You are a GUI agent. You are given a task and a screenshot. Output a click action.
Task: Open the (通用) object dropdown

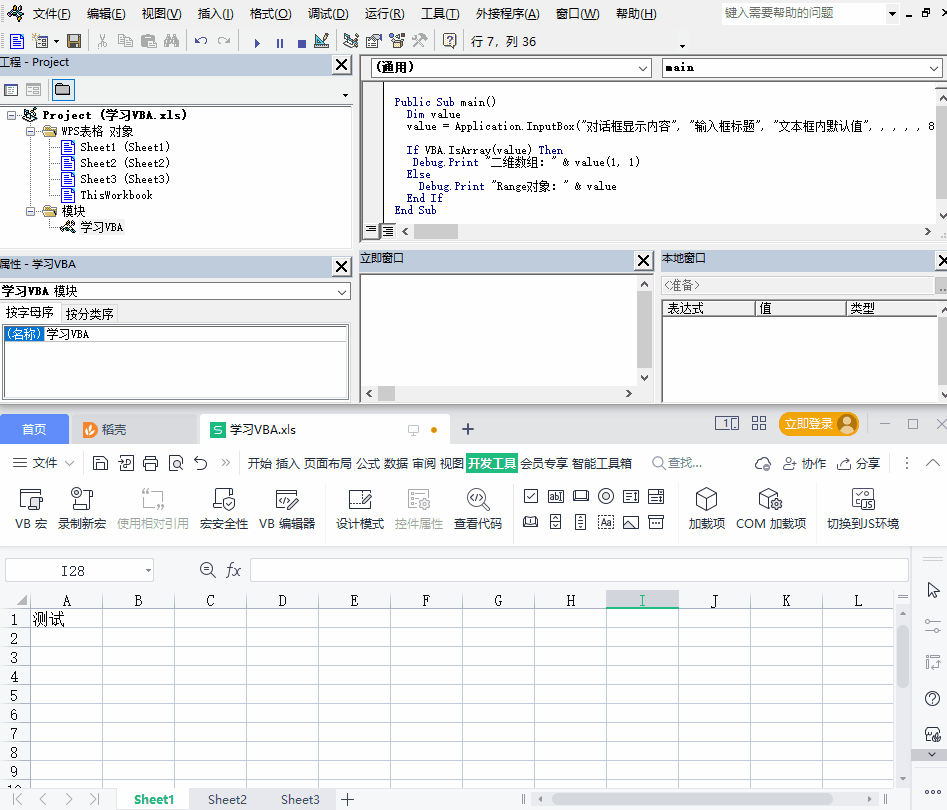click(x=643, y=68)
